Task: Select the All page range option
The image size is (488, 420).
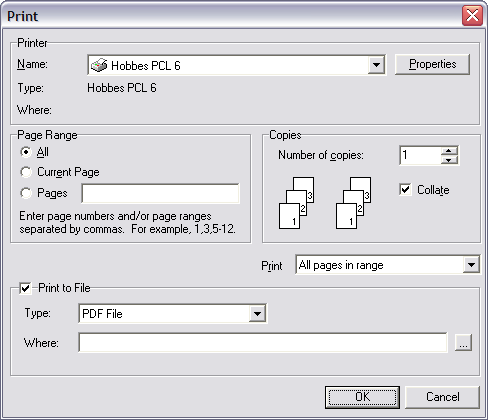Action: click(26, 152)
